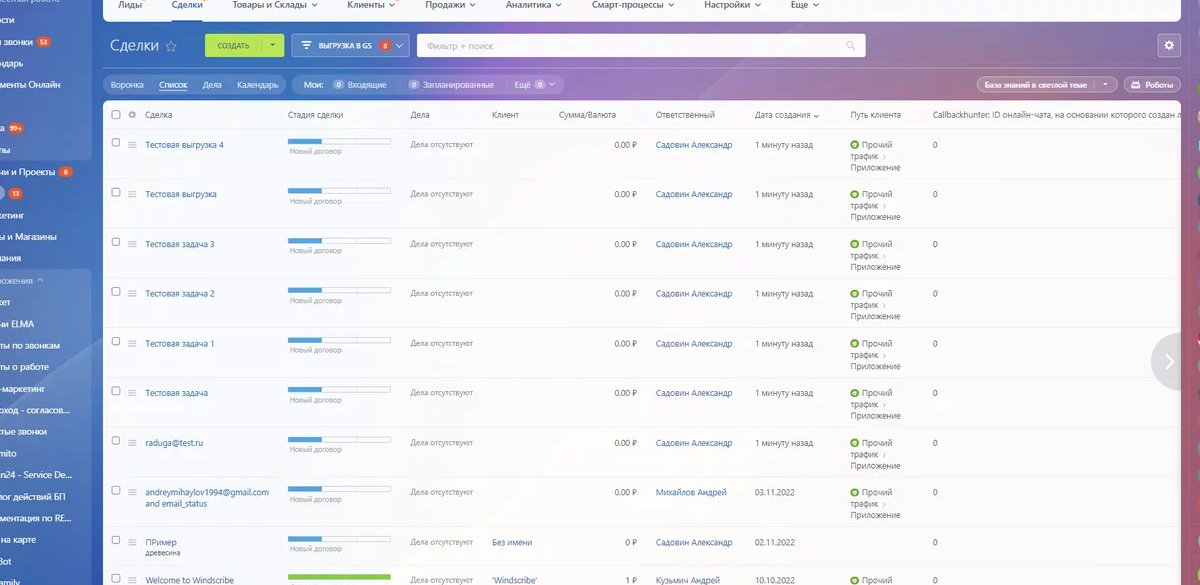Open row menu for Тестовая задача 2
Image resolution: width=1200 pixels, height=585 pixels.
tap(131, 294)
